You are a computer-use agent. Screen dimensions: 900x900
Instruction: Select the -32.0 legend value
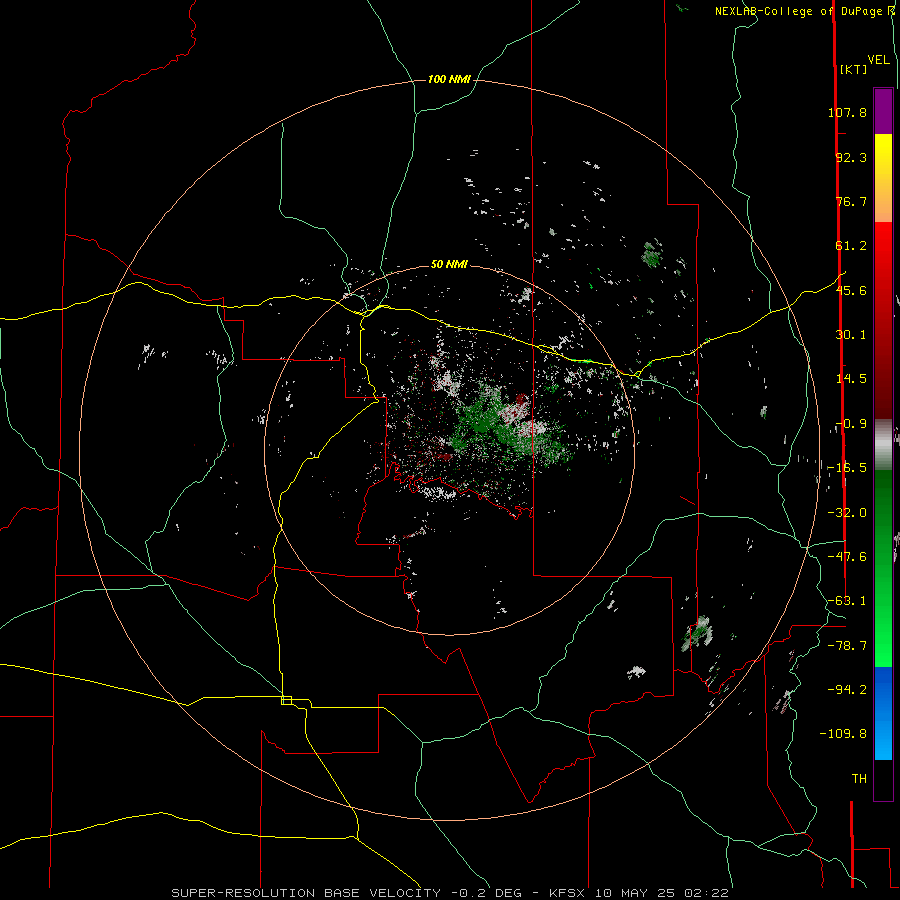tap(847, 513)
